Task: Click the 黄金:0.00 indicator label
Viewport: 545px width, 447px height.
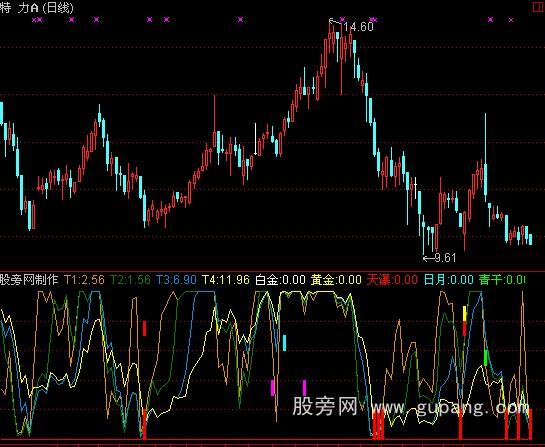Action: click(x=336, y=279)
